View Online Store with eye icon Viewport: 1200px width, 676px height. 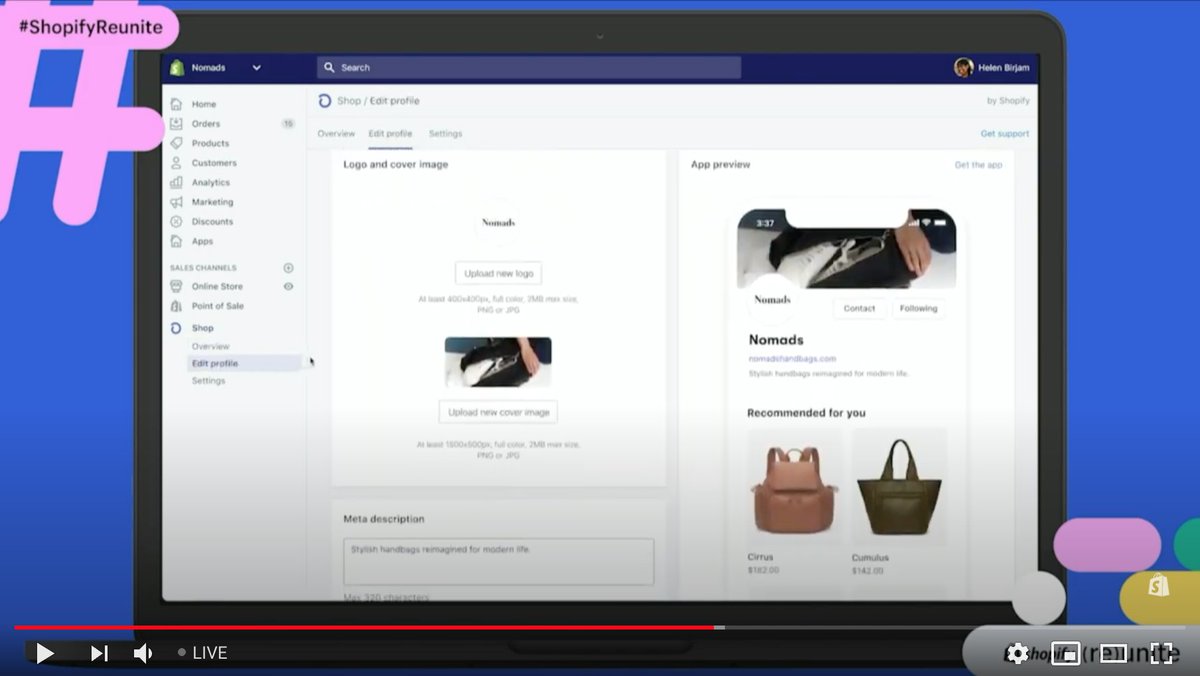[x=288, y=286]
